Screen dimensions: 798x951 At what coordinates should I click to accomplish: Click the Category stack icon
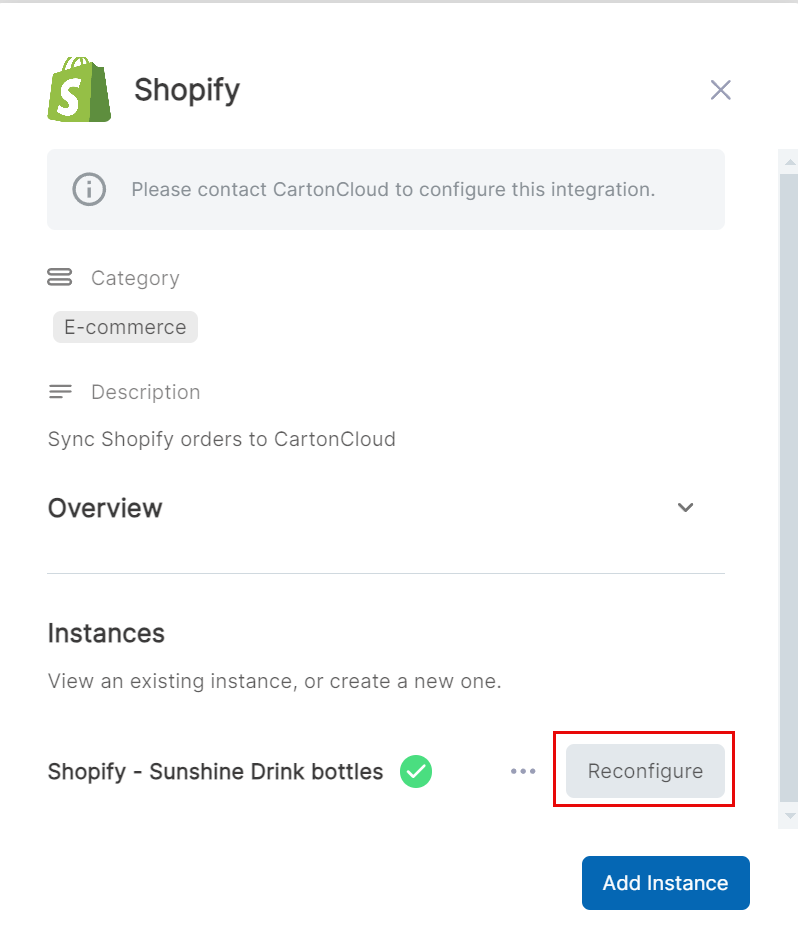coord(61,277)
